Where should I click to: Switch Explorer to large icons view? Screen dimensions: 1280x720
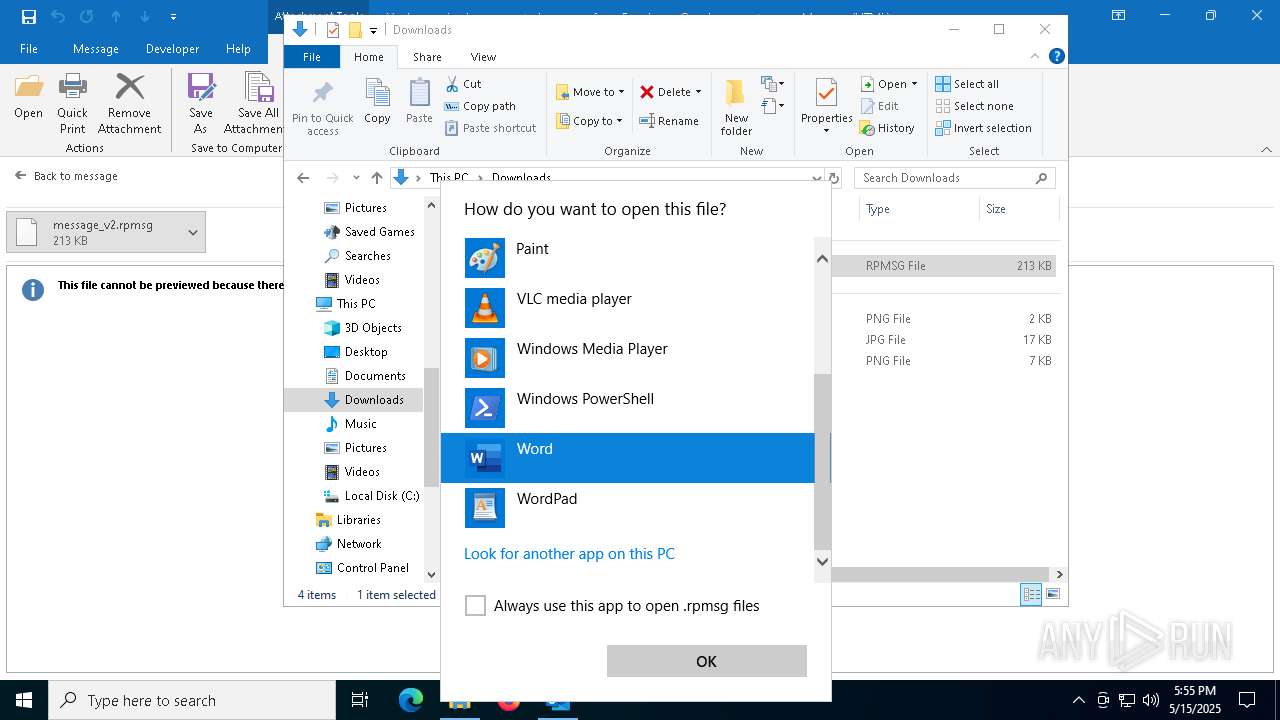(1053, 595)
